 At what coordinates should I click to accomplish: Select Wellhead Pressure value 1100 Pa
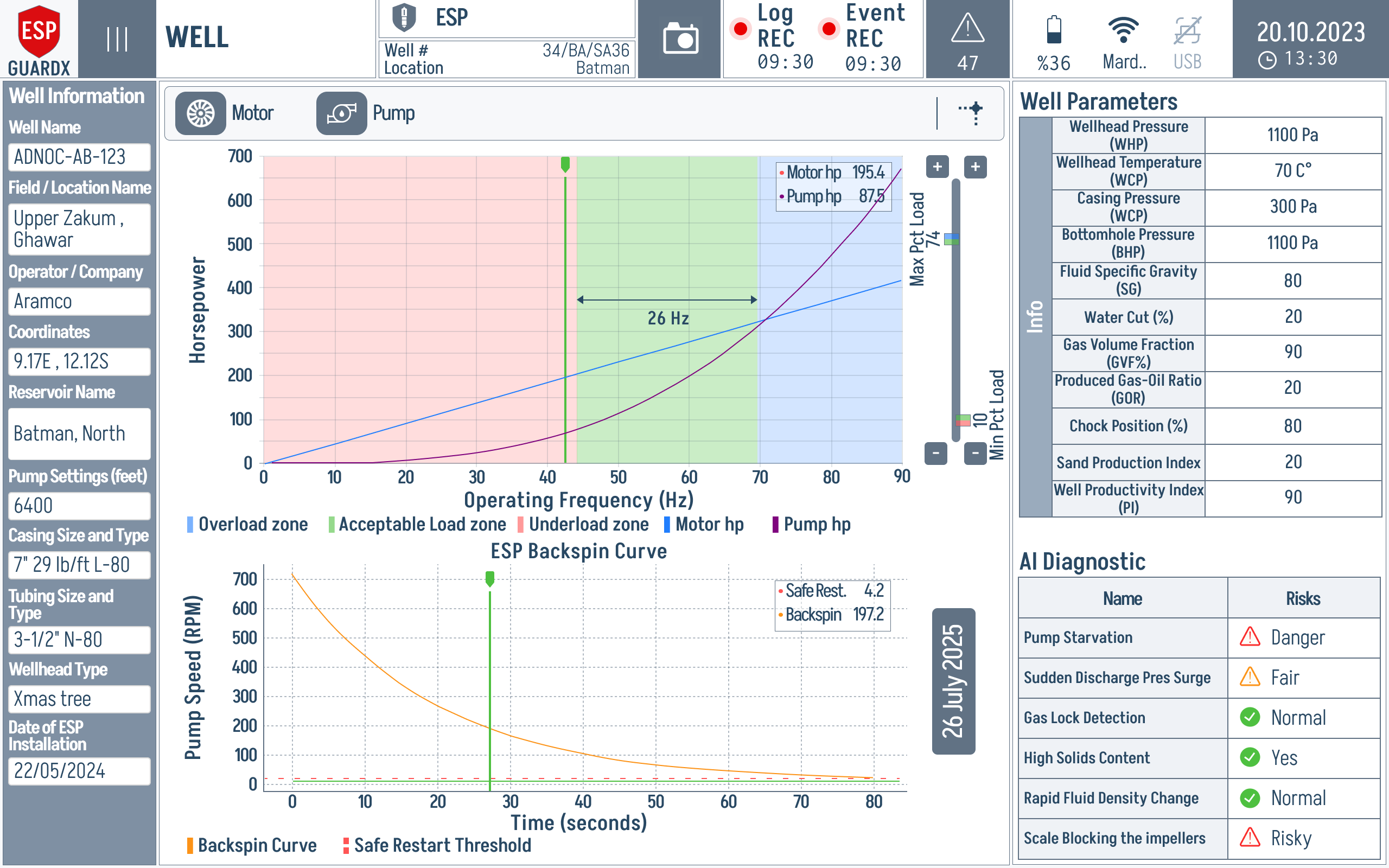1292,136
